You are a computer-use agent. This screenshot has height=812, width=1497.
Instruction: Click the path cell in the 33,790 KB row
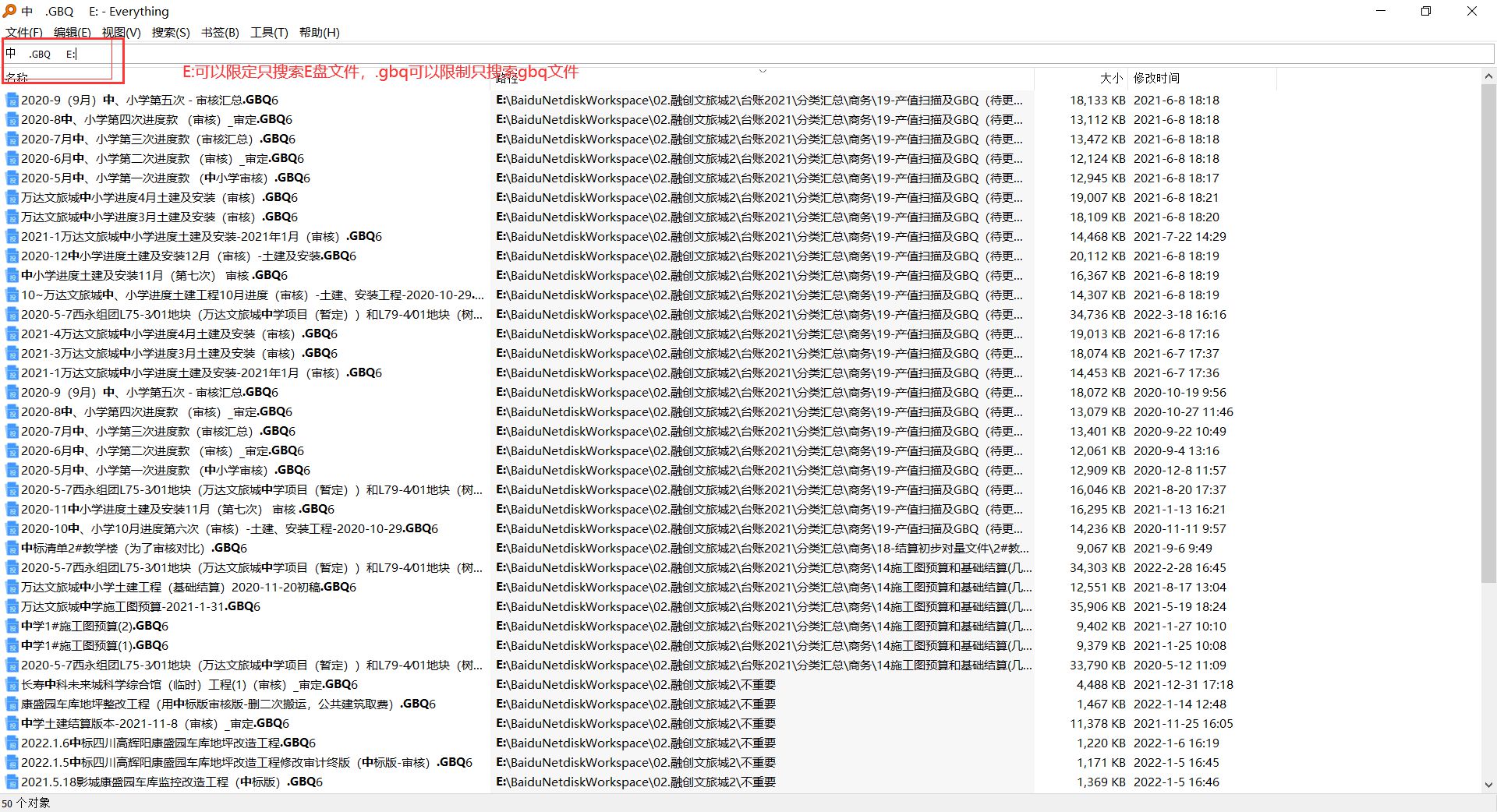click(x=764, y=665)
